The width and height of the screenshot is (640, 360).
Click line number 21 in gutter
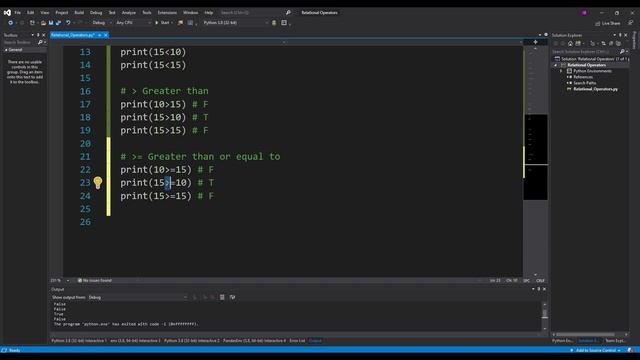click(x=85, y=157)
